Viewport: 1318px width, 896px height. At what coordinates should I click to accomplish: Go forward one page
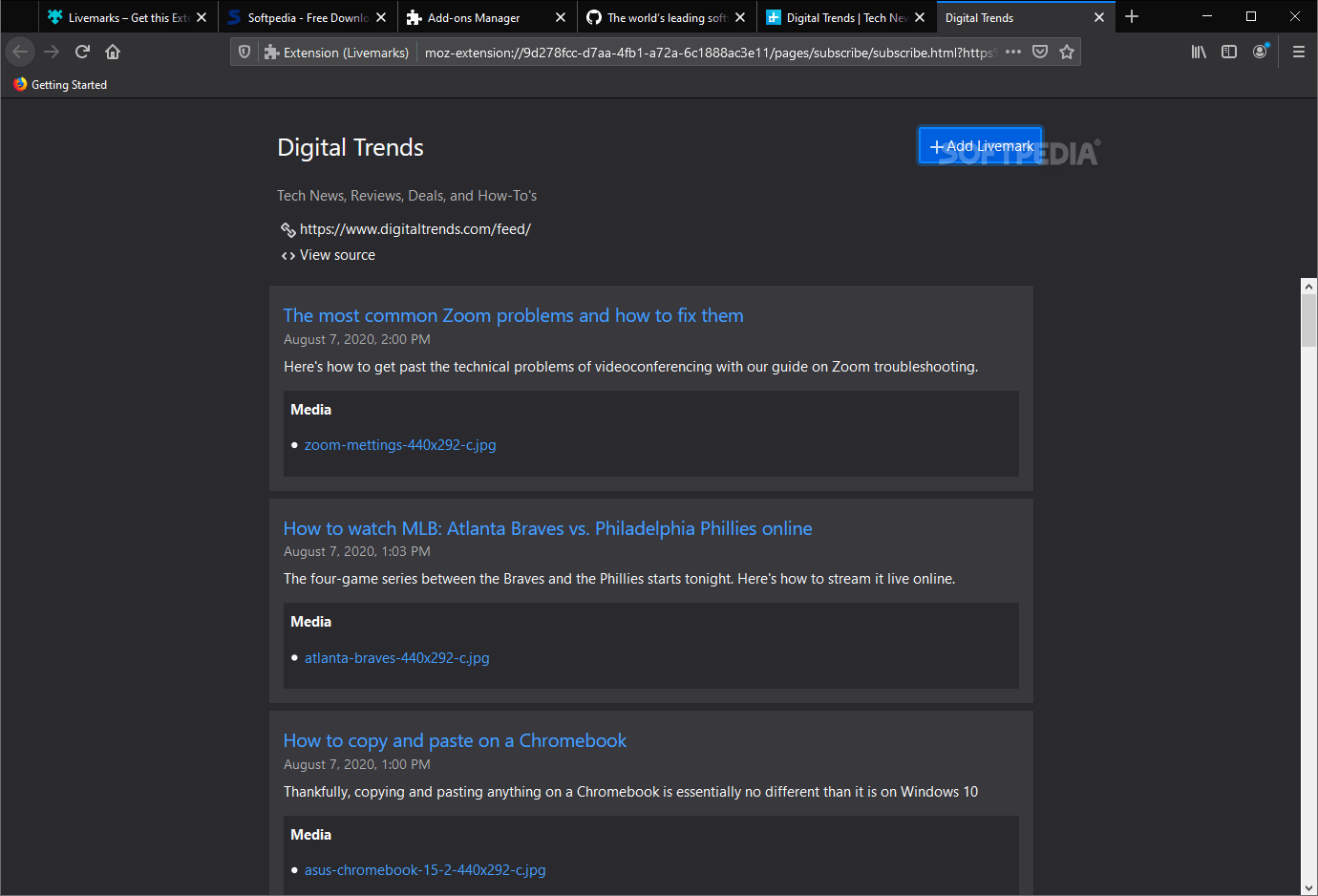[x=52, y=52]
